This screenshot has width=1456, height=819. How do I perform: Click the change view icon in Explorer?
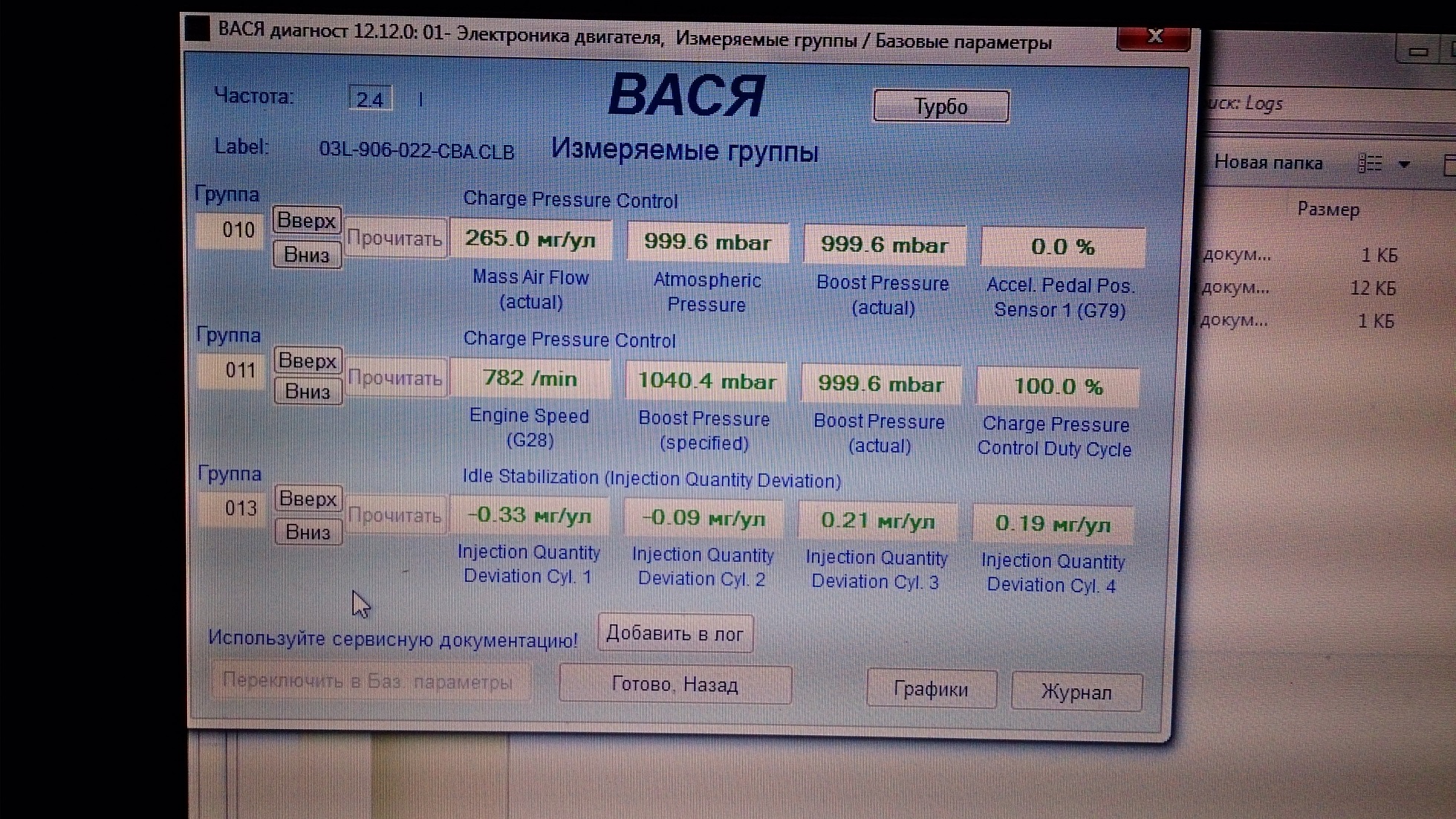(x=1371, y=164)
